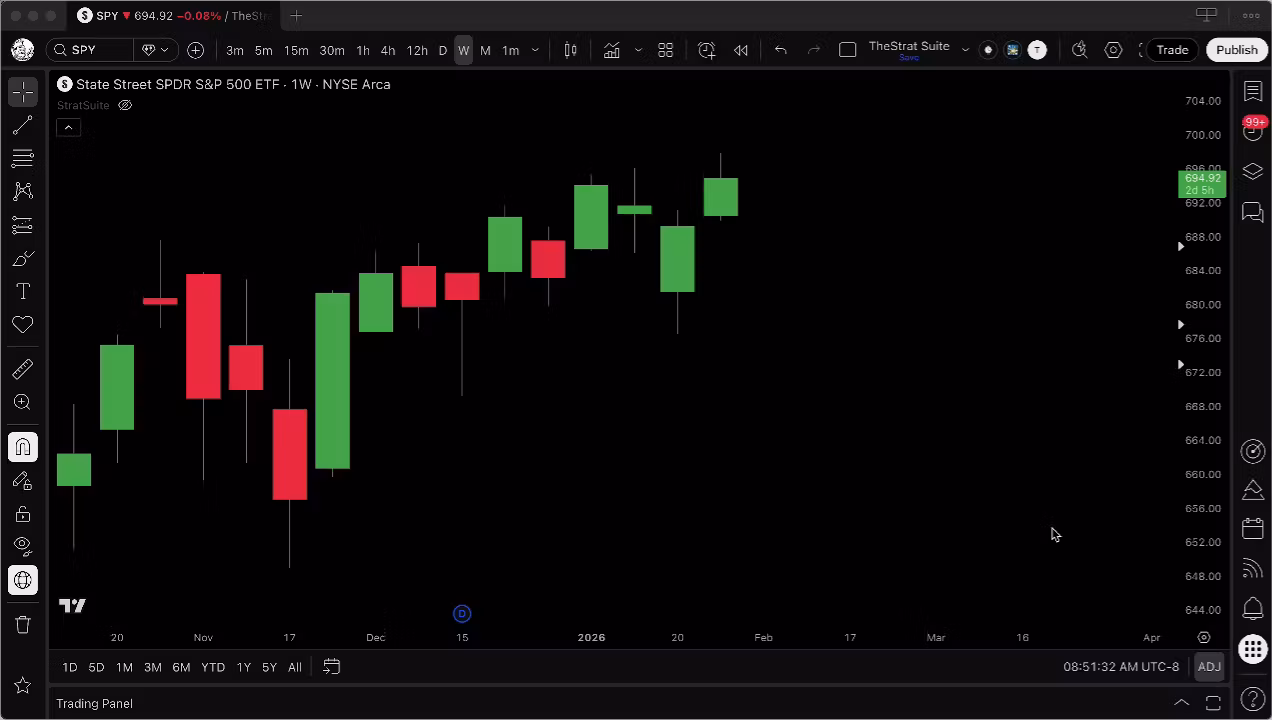Open the Fibonacci retracement tools
The height and width of the screenshot is (720, 1272).
pos(22,158)
